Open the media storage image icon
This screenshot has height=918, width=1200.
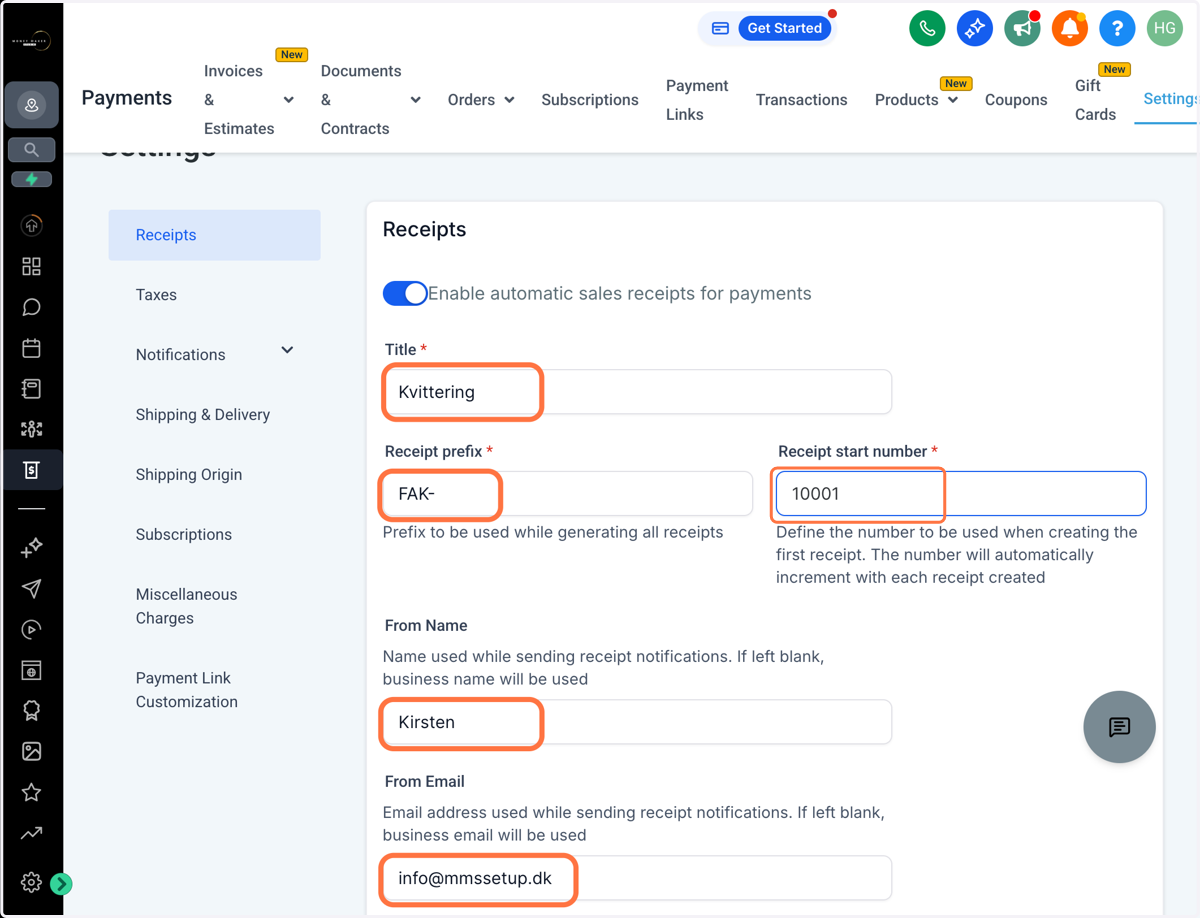[31, 751]
